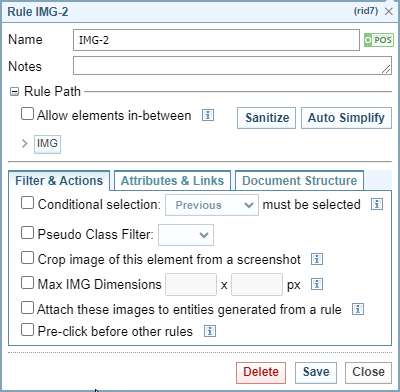Image resolution: width=400 pixels, height=392 pixels.
Task: Show info for Max IMG Dimensions
Action: click(x=317, y=284)
